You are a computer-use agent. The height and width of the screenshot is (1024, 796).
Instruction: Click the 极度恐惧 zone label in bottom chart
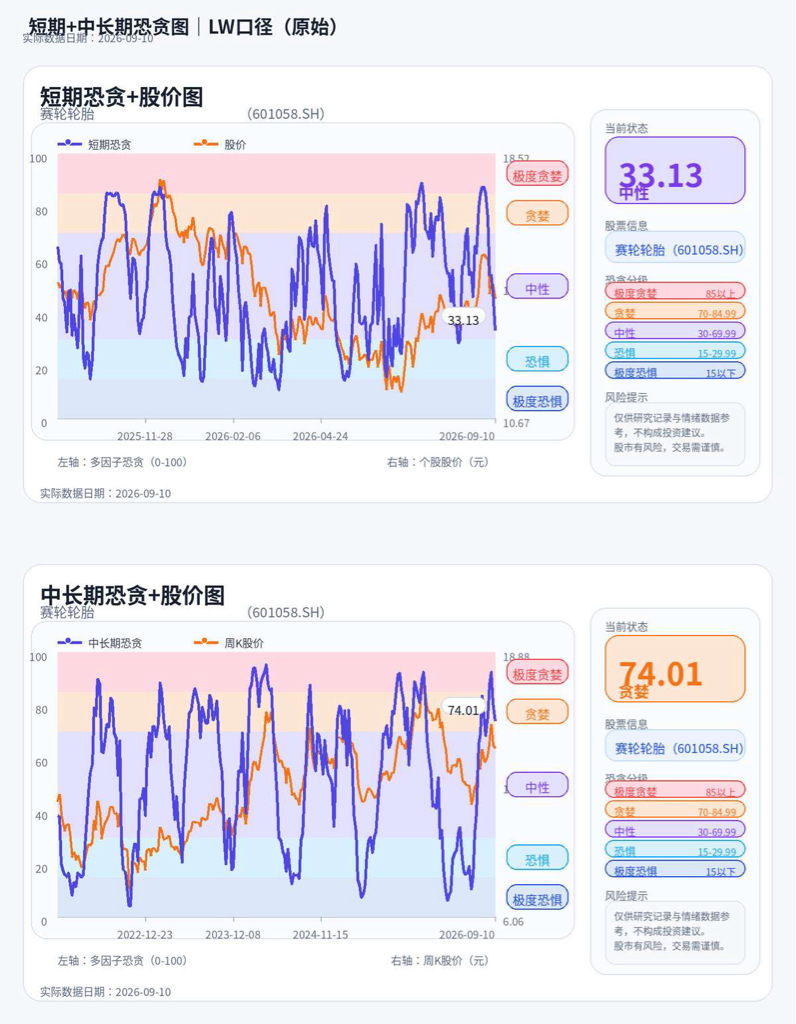[537, 899]
